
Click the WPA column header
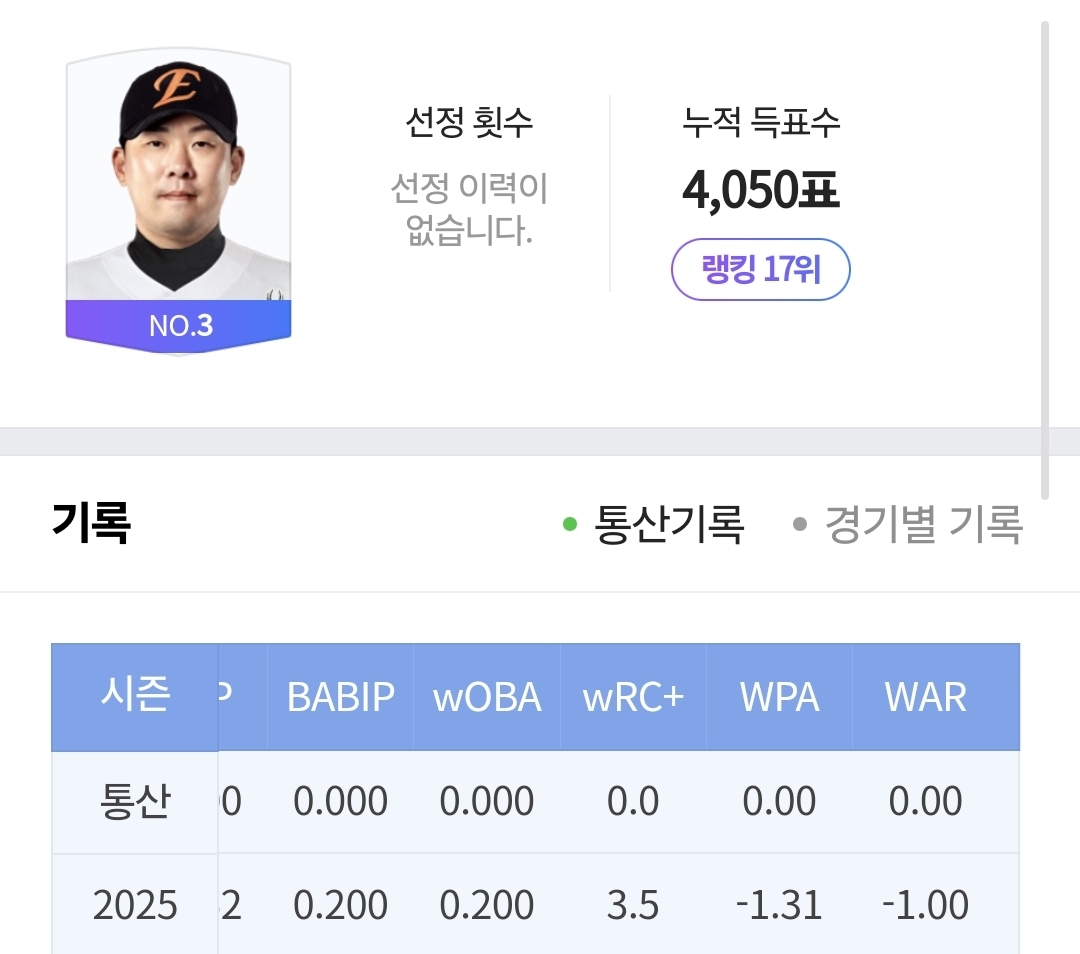tap(779, 697)
